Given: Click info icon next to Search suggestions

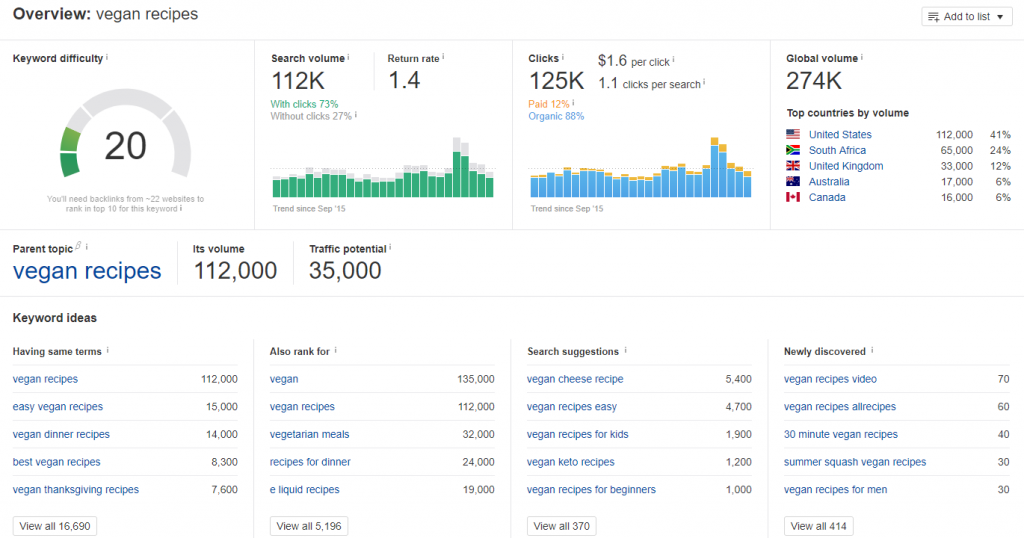Looking at the screenshot, I should tap(626, 350).
